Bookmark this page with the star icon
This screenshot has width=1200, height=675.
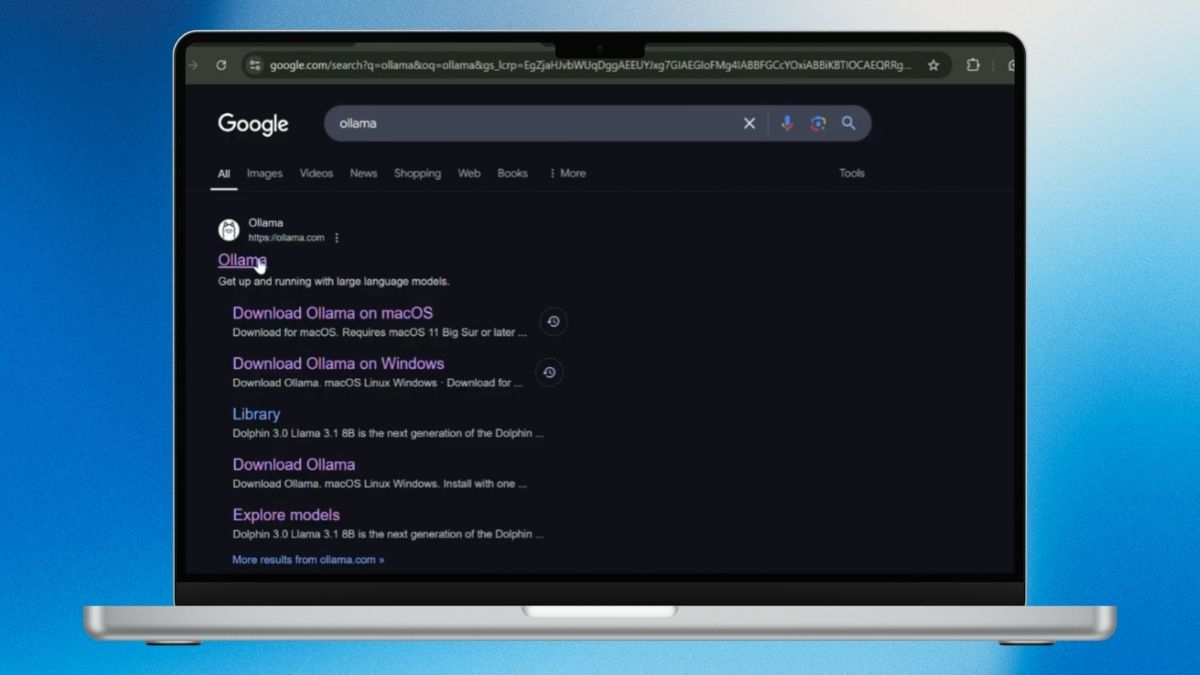pos(933,65)
